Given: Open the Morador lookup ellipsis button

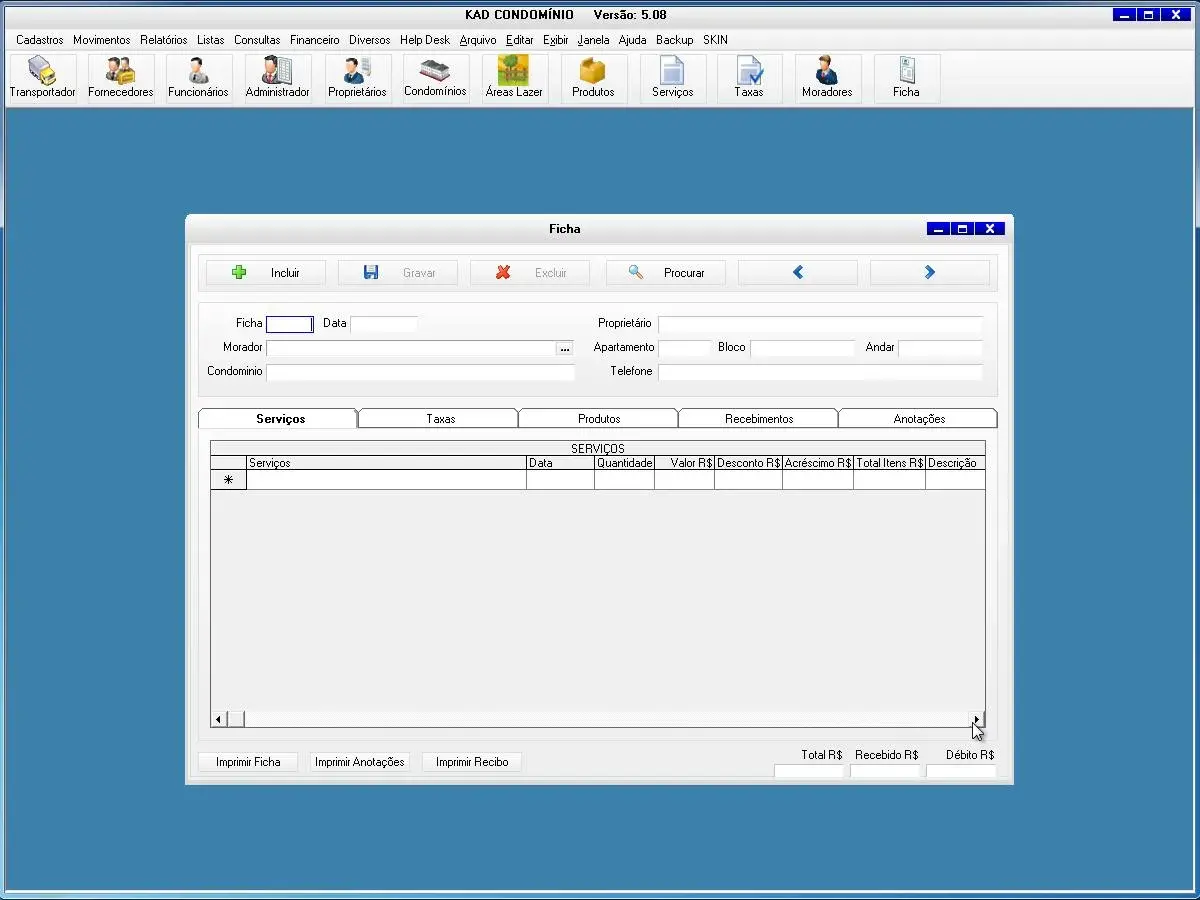Looking at the screenshot, I should click(x=565, y=348).
